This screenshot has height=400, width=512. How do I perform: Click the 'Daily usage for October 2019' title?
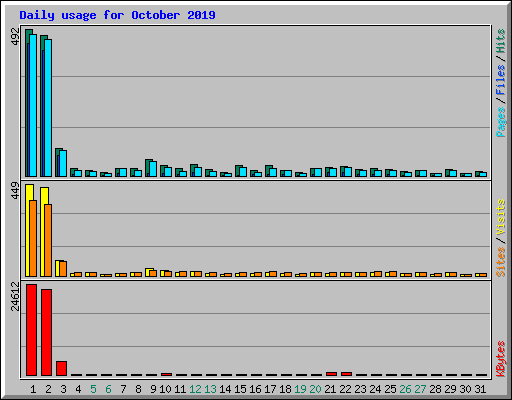pyautogui.click(x=117, y=15)
